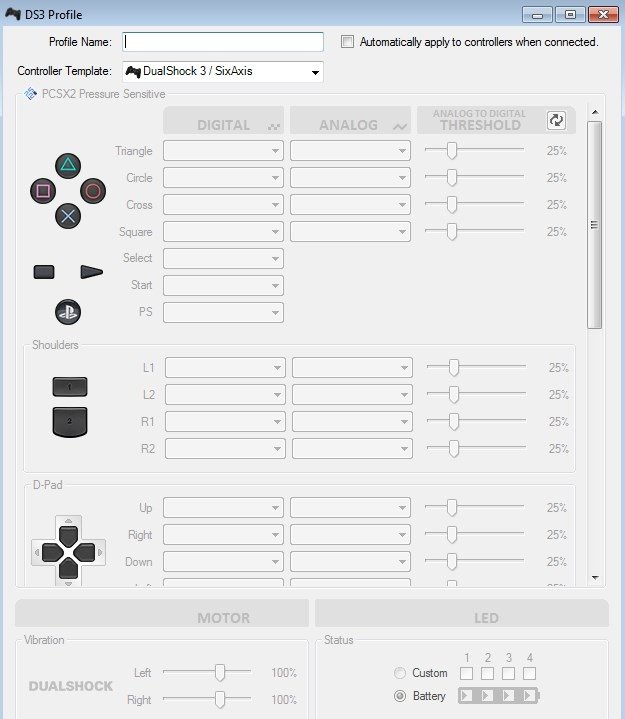Open R1 digital mapping dropdown
Image resolution: width=625 pixels, height=719 pixels.
click(x=225, y=421)
